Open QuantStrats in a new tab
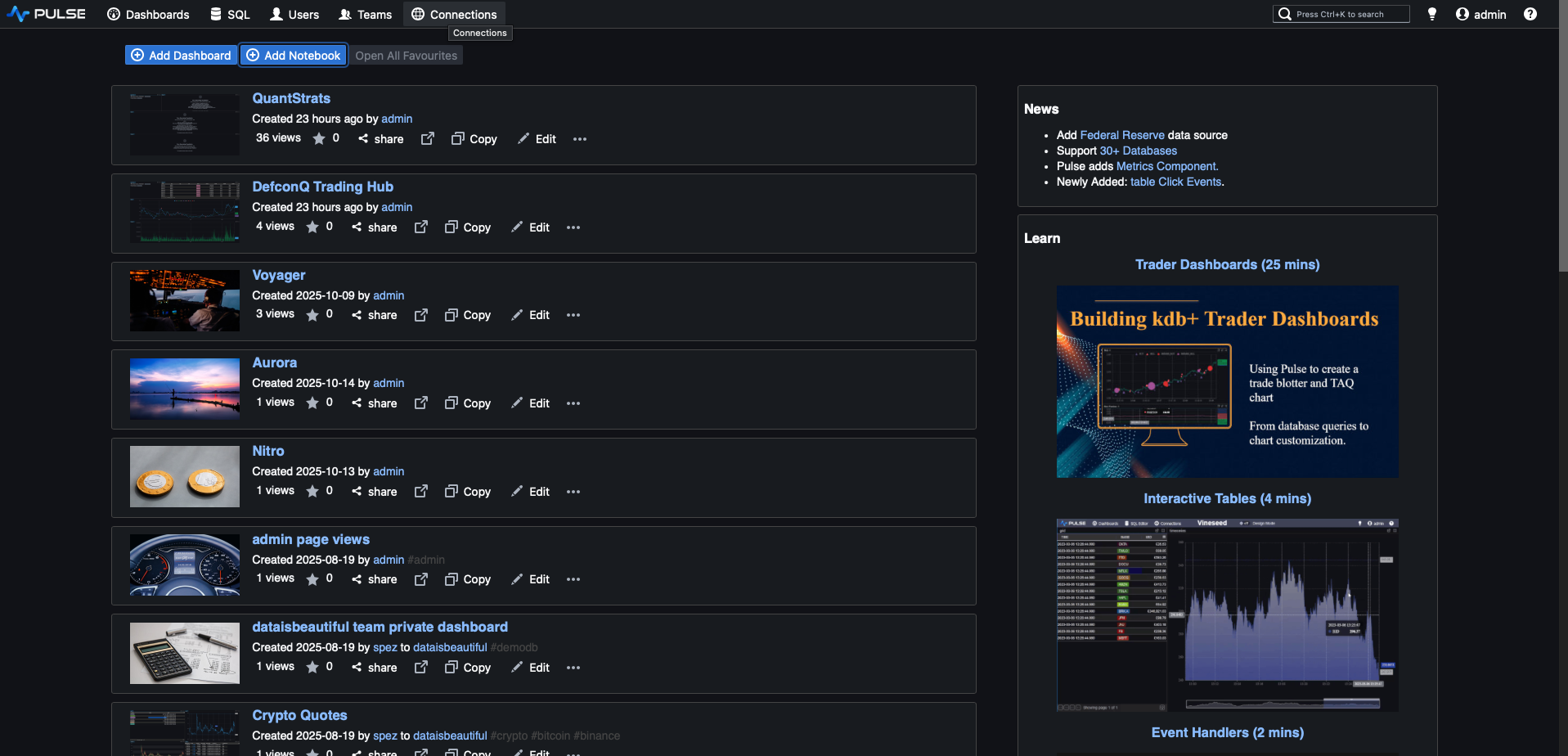Viewport: 1568px width, 756px height. [427, 139]
